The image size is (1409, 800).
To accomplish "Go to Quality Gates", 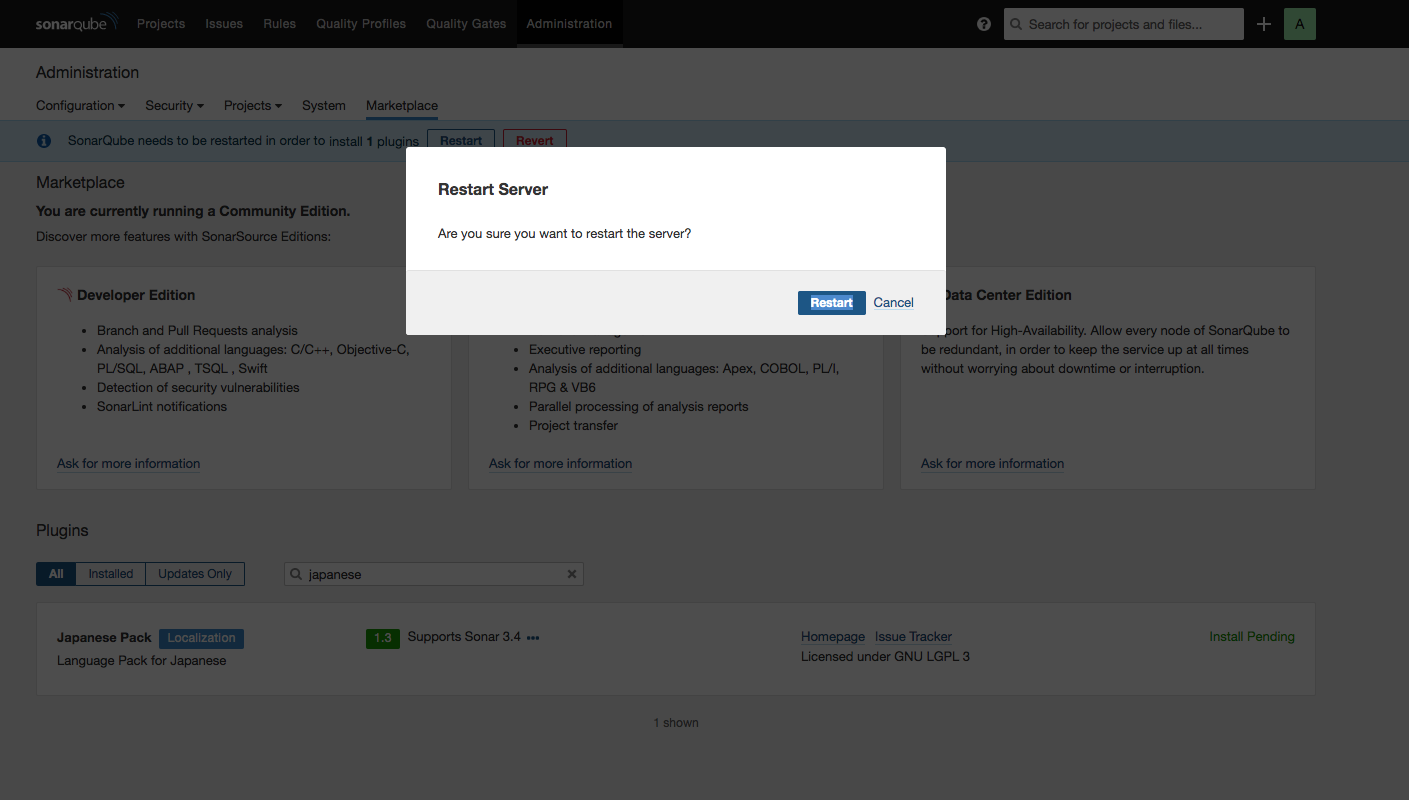I will point(466,24).
